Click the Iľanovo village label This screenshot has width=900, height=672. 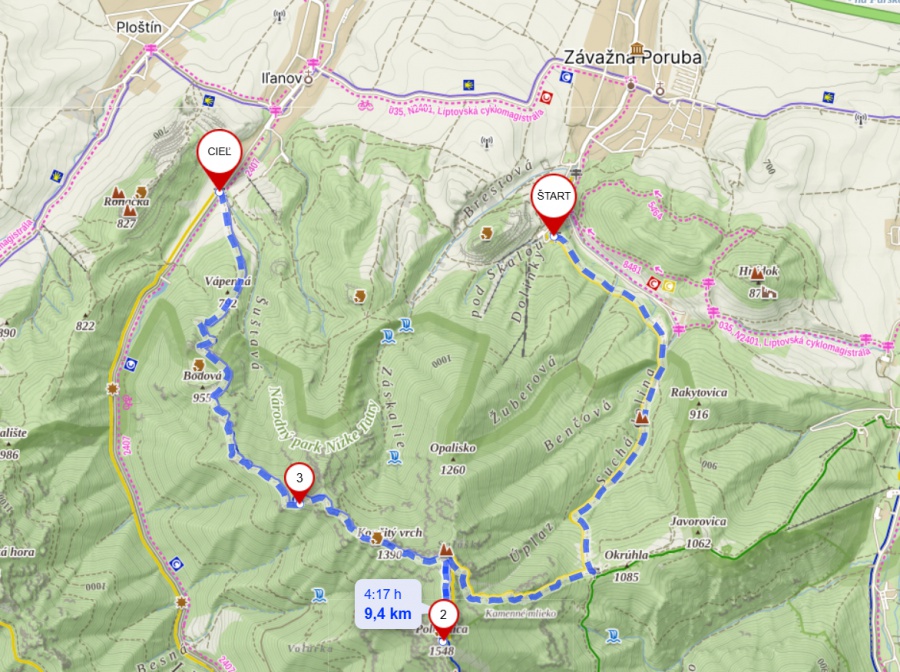pos(282,78)
